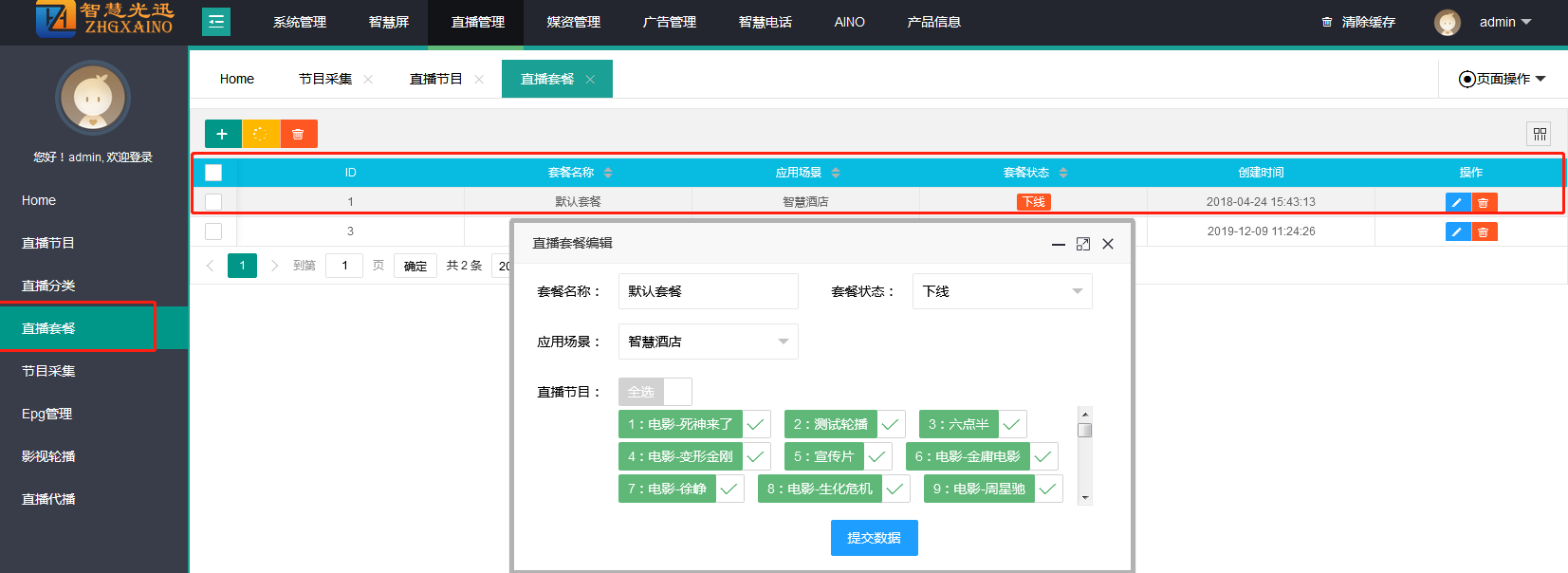Viewport: 1568px width, 573px height.
Task: Click 清除缓存 in the top bar
Action: [x=1358, y=22]
